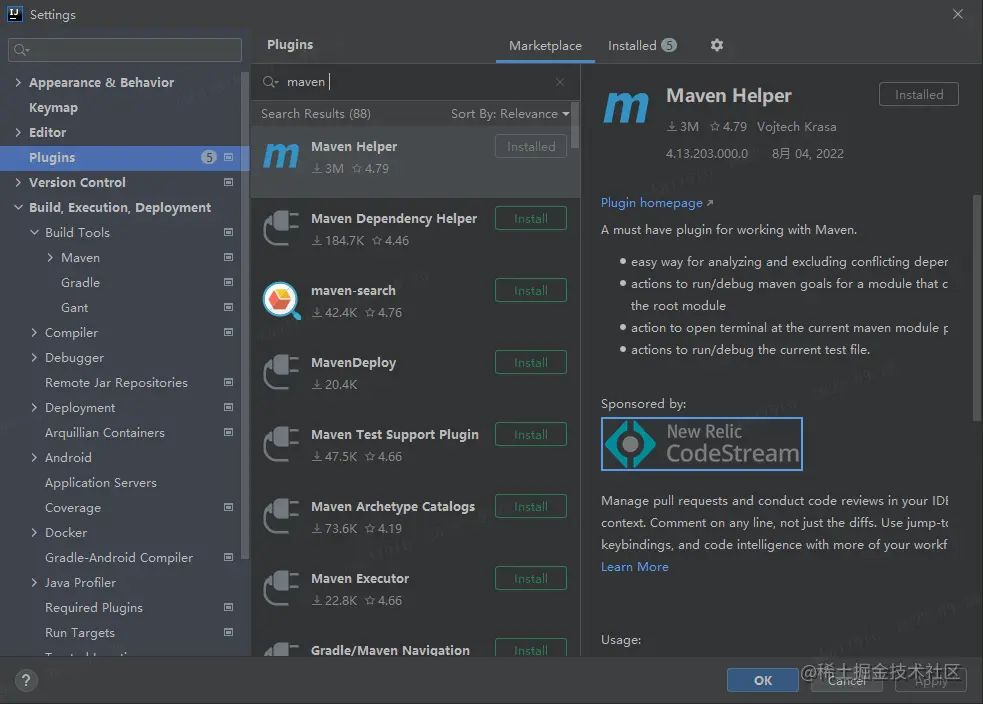
Task: Open Remote Jar Repositories settings
Action: pos(116,382)
